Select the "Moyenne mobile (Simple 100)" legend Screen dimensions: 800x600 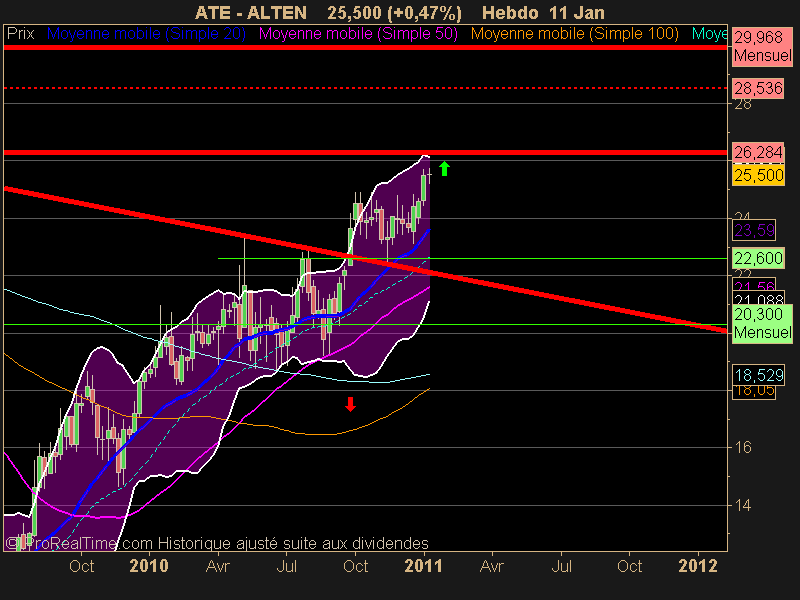(575, 34)
